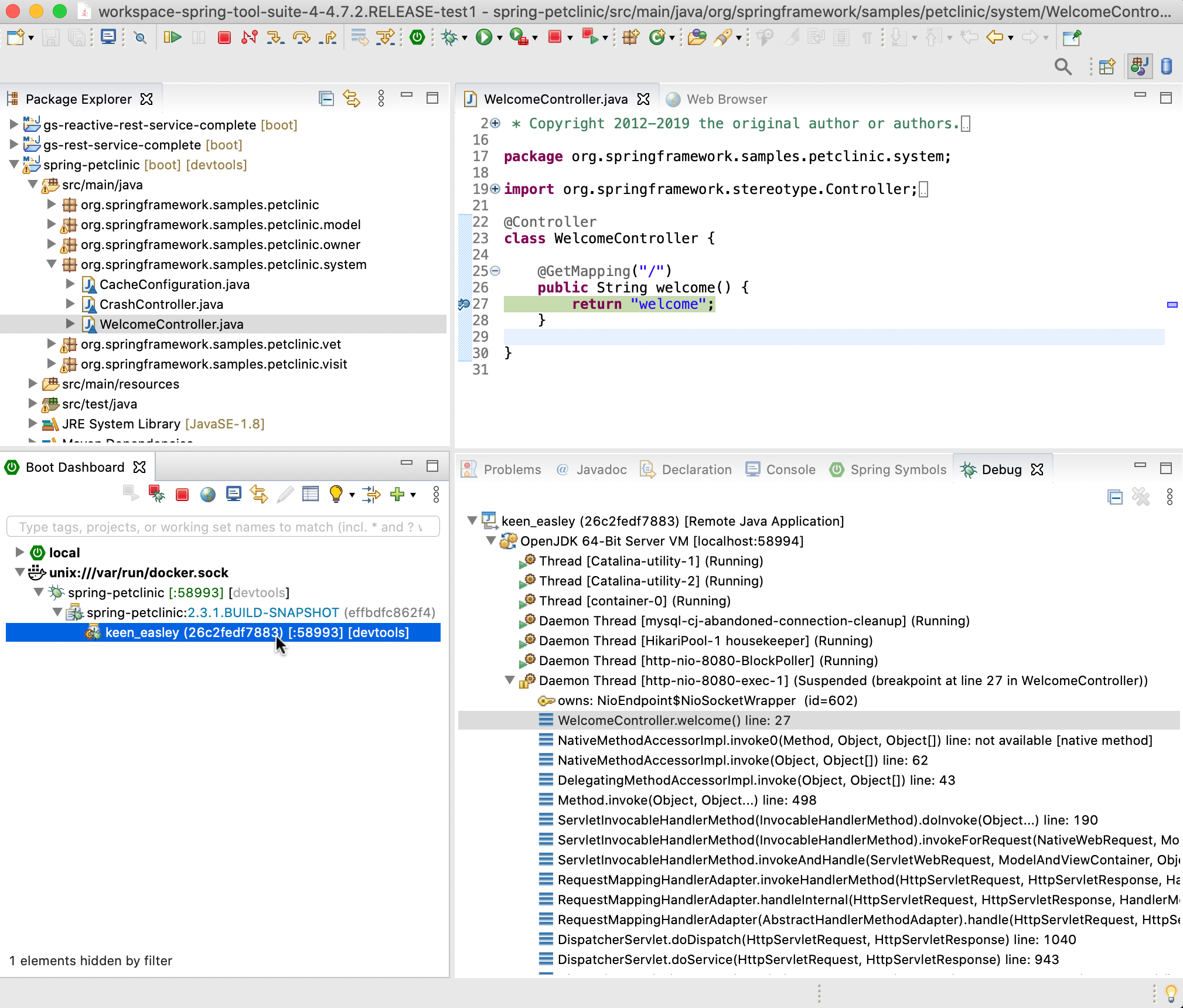Click the Step Over debug icon
This screenshot has height=1008, width=1183.
(302, 38)
